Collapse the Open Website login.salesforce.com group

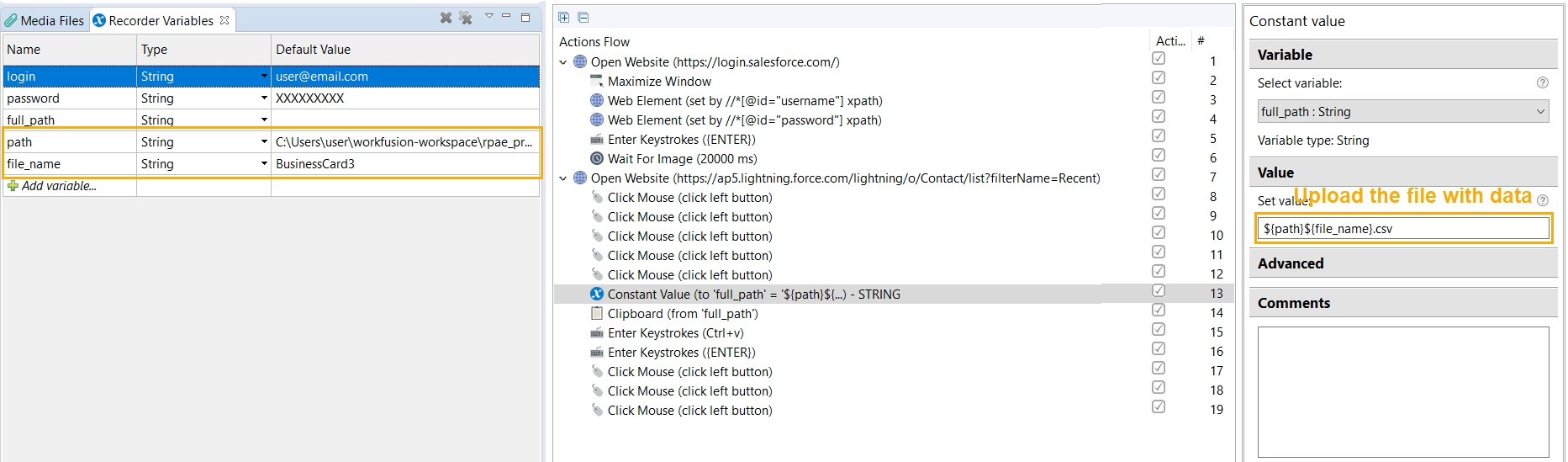click(x=563, y=61)
